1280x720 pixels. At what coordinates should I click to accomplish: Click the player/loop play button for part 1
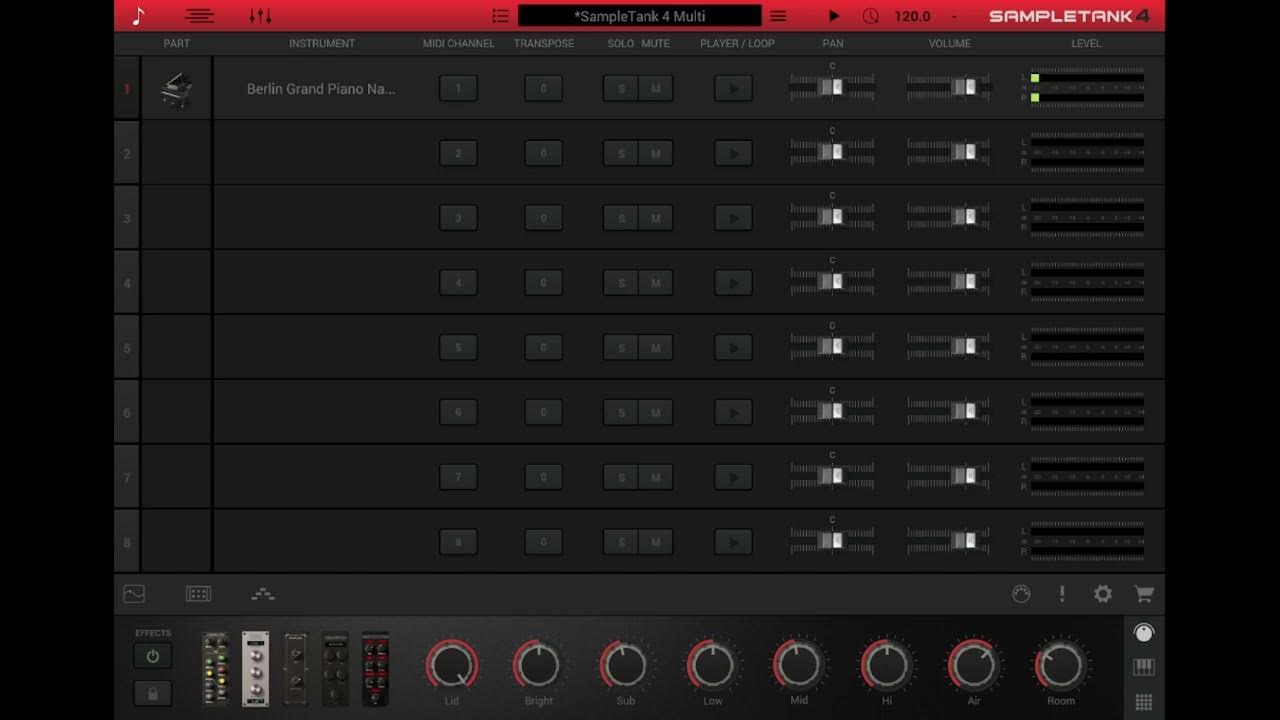tap(733, 88)
